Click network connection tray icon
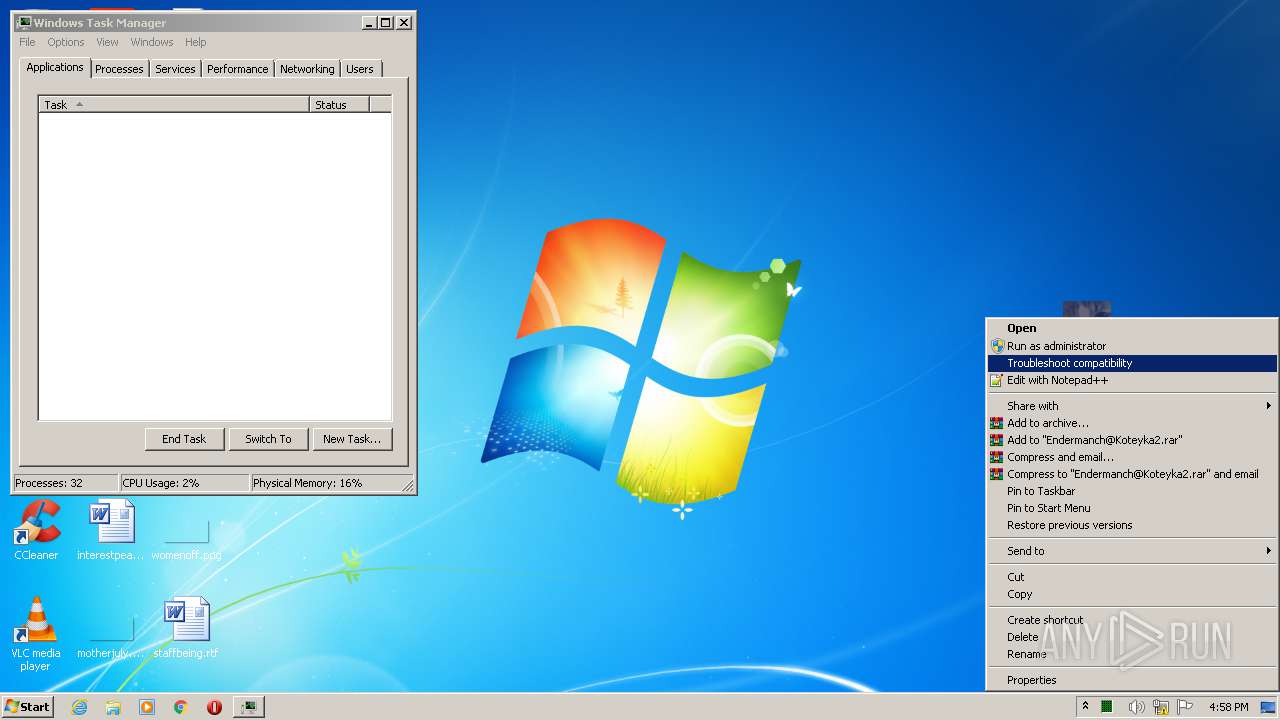The width and height of the screenshot is (1280, 720). (x=1161, y=707)
